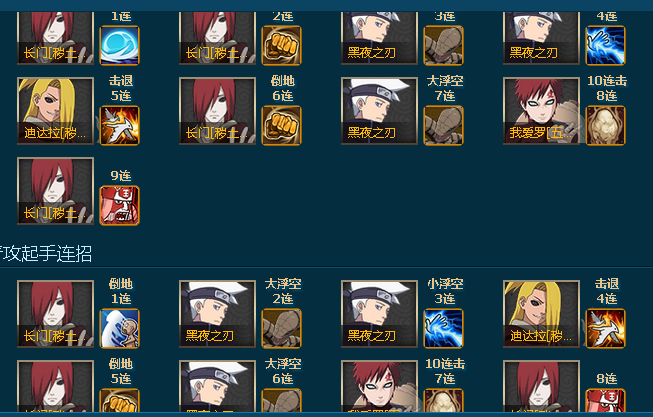Click the 攻起手连招 section heading
Screen dimensions: 653x417
point(46,253)
